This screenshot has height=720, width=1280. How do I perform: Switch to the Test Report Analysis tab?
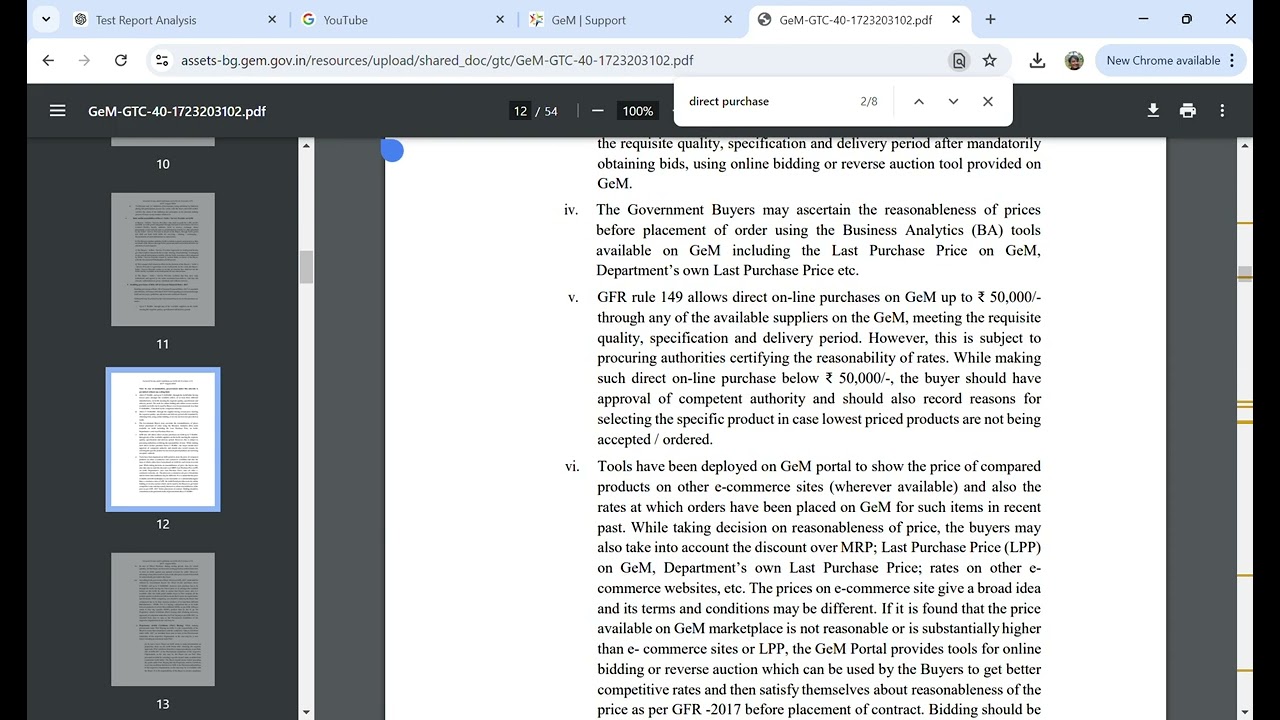(175, 20)
